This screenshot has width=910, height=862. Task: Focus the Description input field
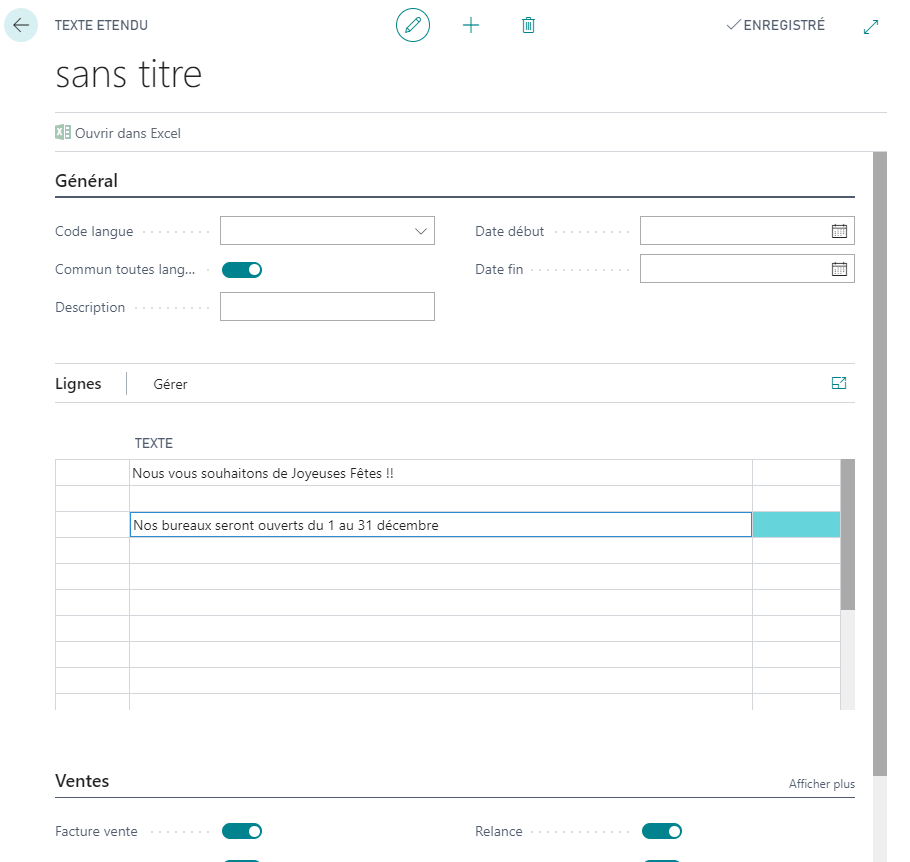click(x=327, y=306)
